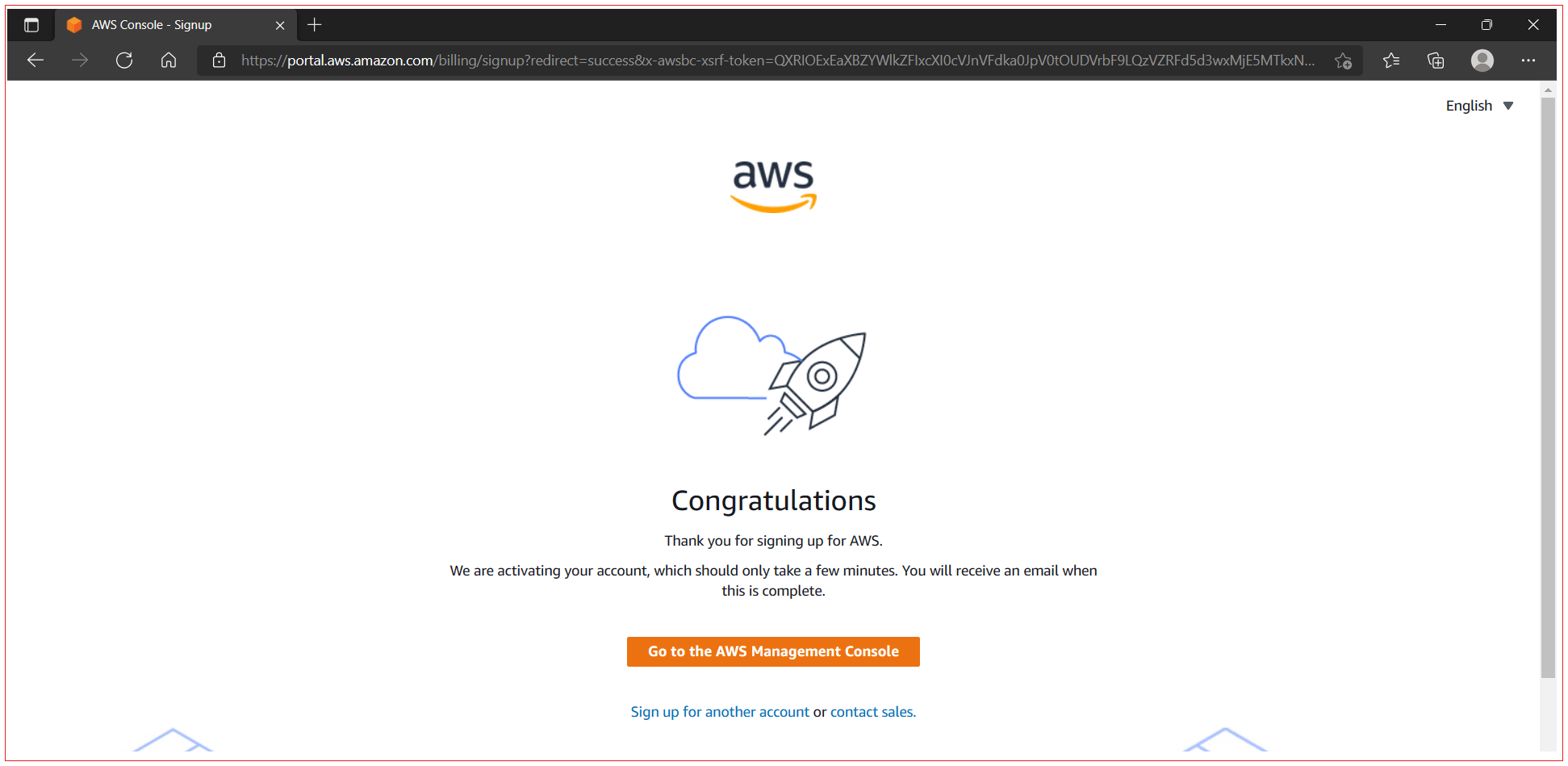Go to the browser home page
This screenshot has width=1568, height=766.
[x=168, y=60]
